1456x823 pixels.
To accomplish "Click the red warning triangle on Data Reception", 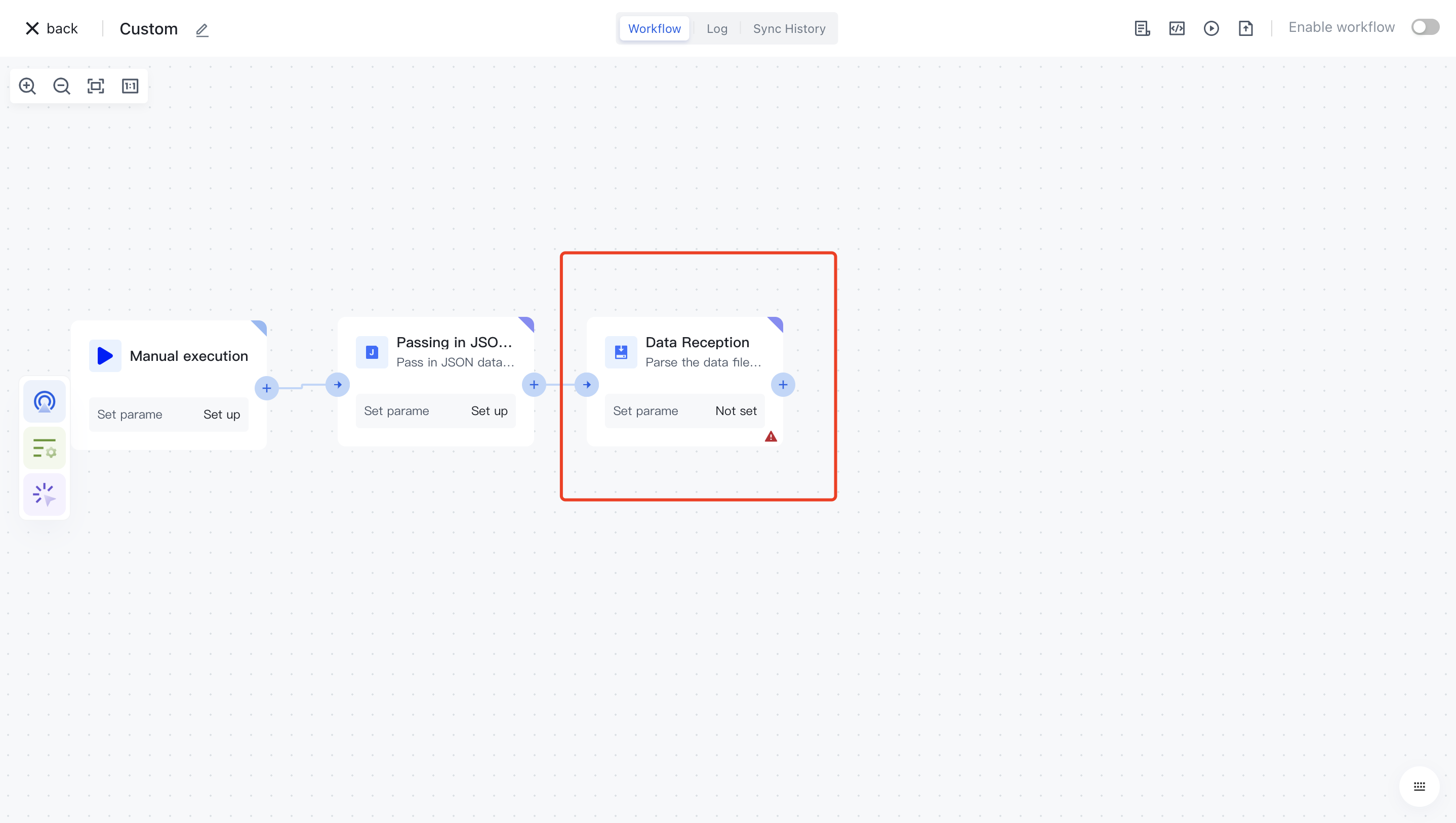I will tap(771, 436).
